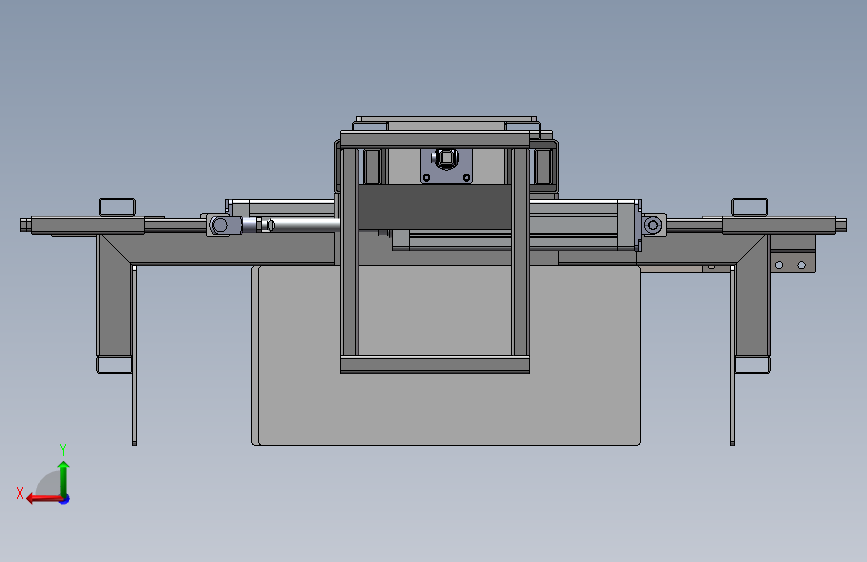Viewport: 867px width, 562px height.
Task: Select the left support leg of the table frame
Action: (x=114, y=296)
